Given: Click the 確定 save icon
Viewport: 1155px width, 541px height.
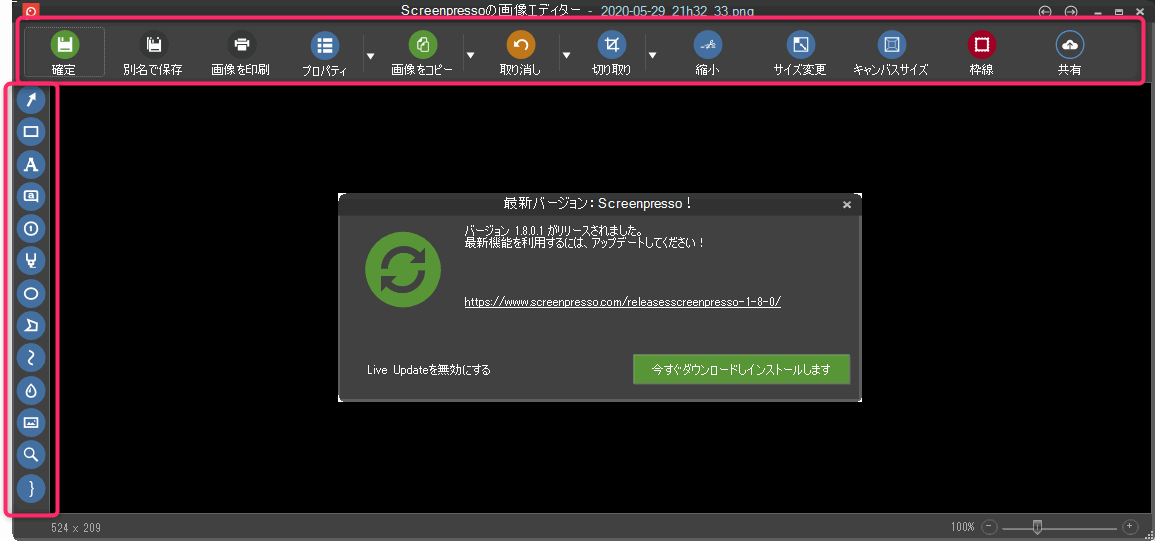Looking at the screenshot, I should 65,45.
